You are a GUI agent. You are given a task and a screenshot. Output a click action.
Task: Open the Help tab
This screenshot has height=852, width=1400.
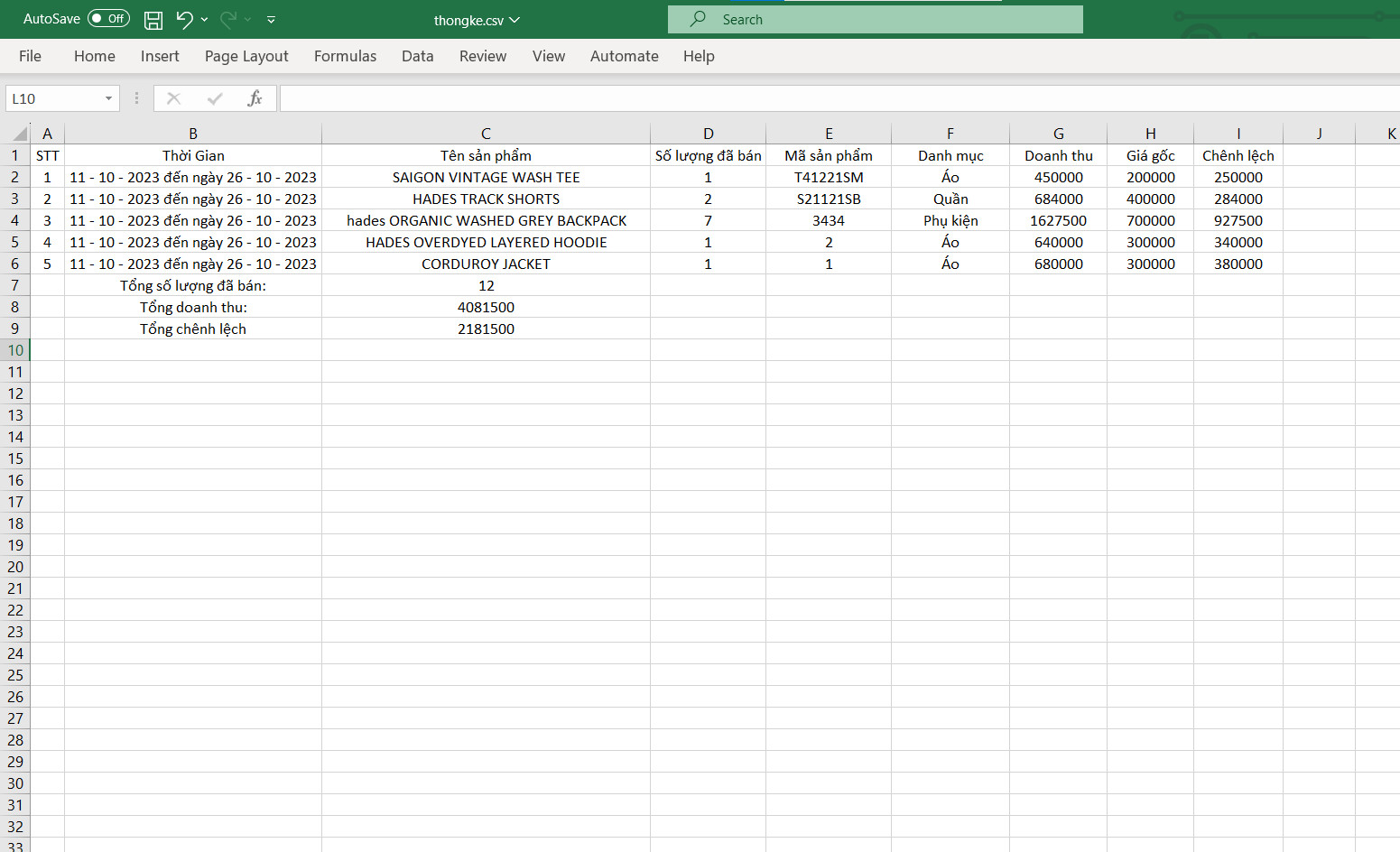pos(699,56)
